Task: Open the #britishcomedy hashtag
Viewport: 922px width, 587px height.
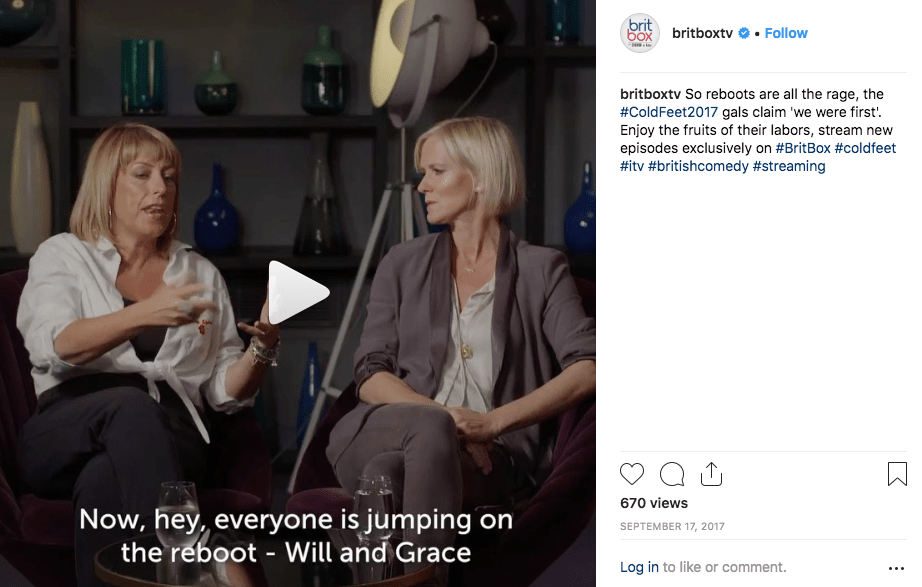Action: click(x=698, y=166)
